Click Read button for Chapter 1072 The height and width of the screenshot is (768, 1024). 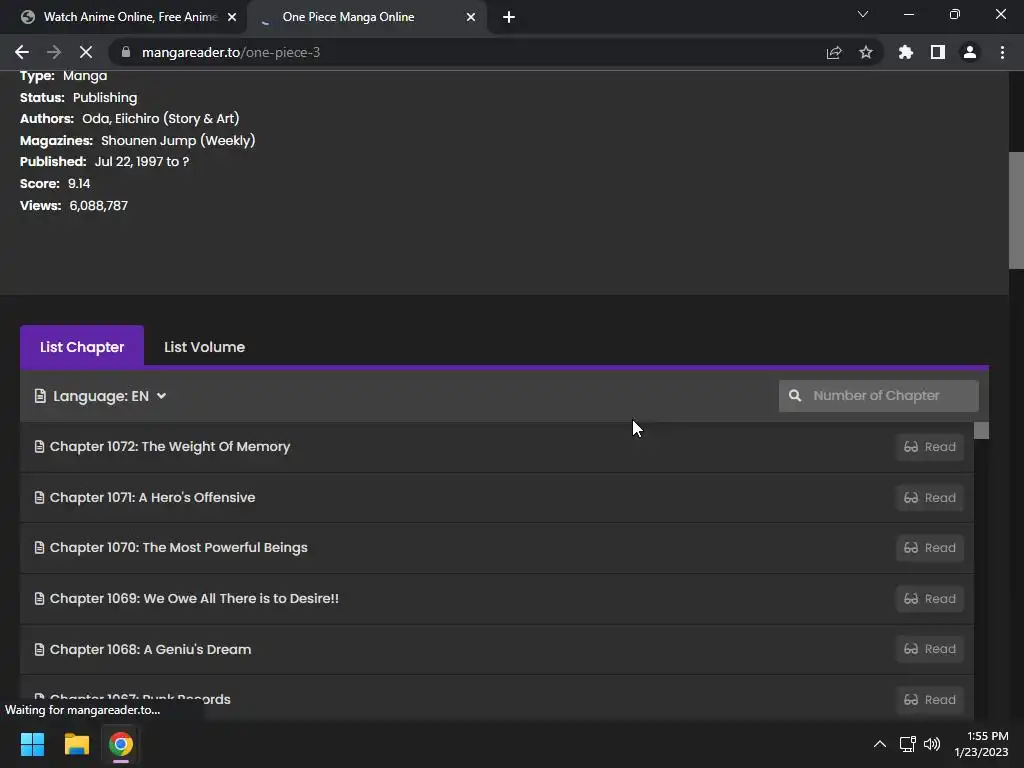tap(930, 447)
